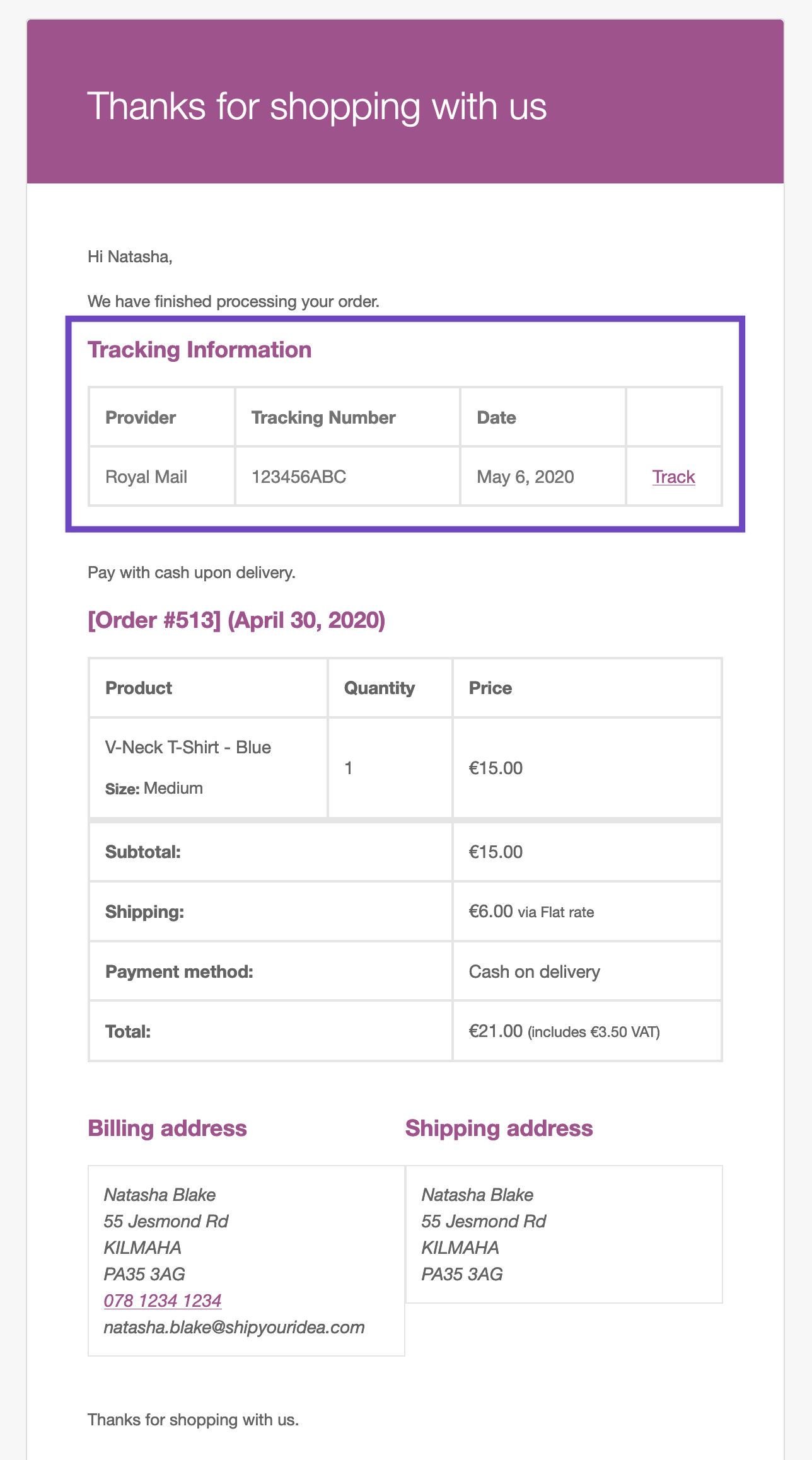
Task: Click the Tracking Information heading
Action: 199,350
